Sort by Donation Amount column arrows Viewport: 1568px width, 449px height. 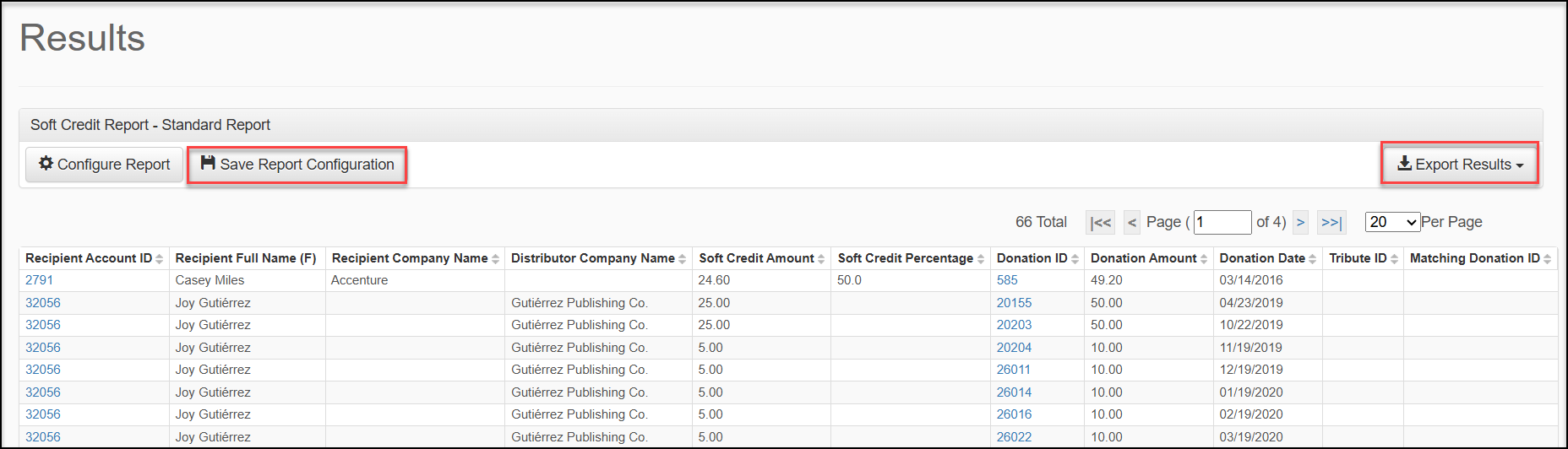pos(1204,259)
